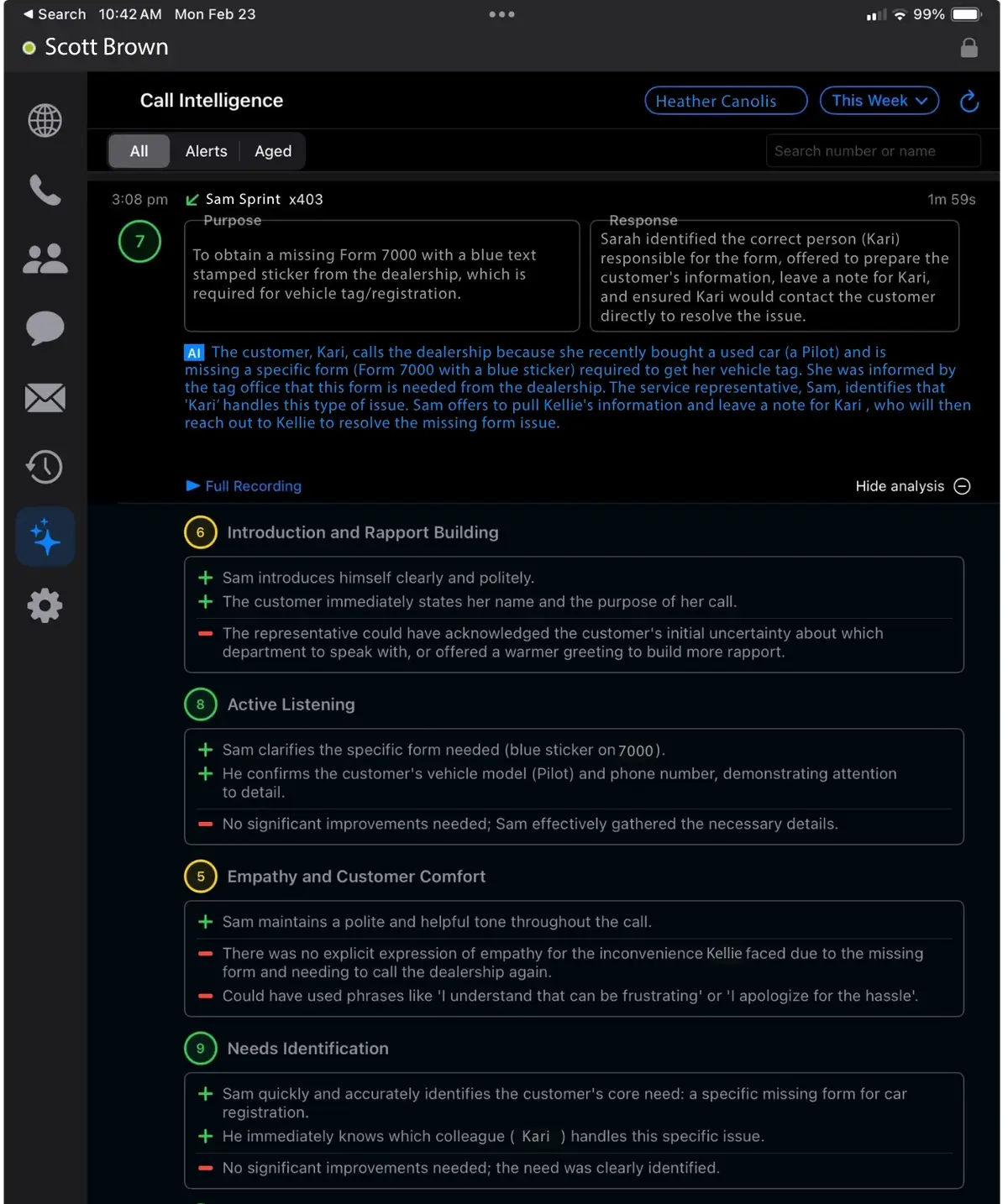1008x1204 pixels.
Task: Click 'Sam introduces himself clearly and politely.'
Action: click(x=378, y=578)
